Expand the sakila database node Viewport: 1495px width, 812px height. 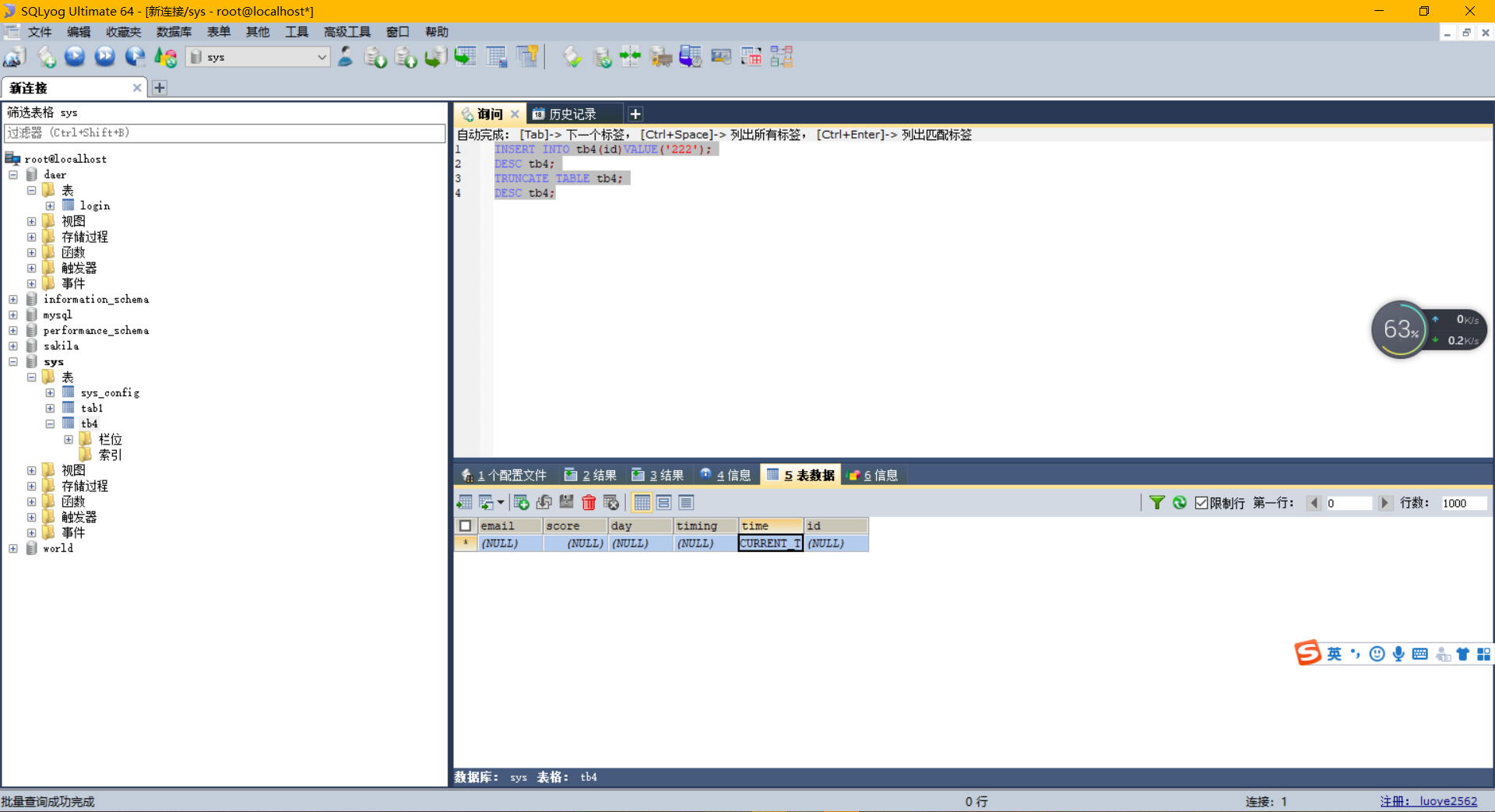point(13,346)
